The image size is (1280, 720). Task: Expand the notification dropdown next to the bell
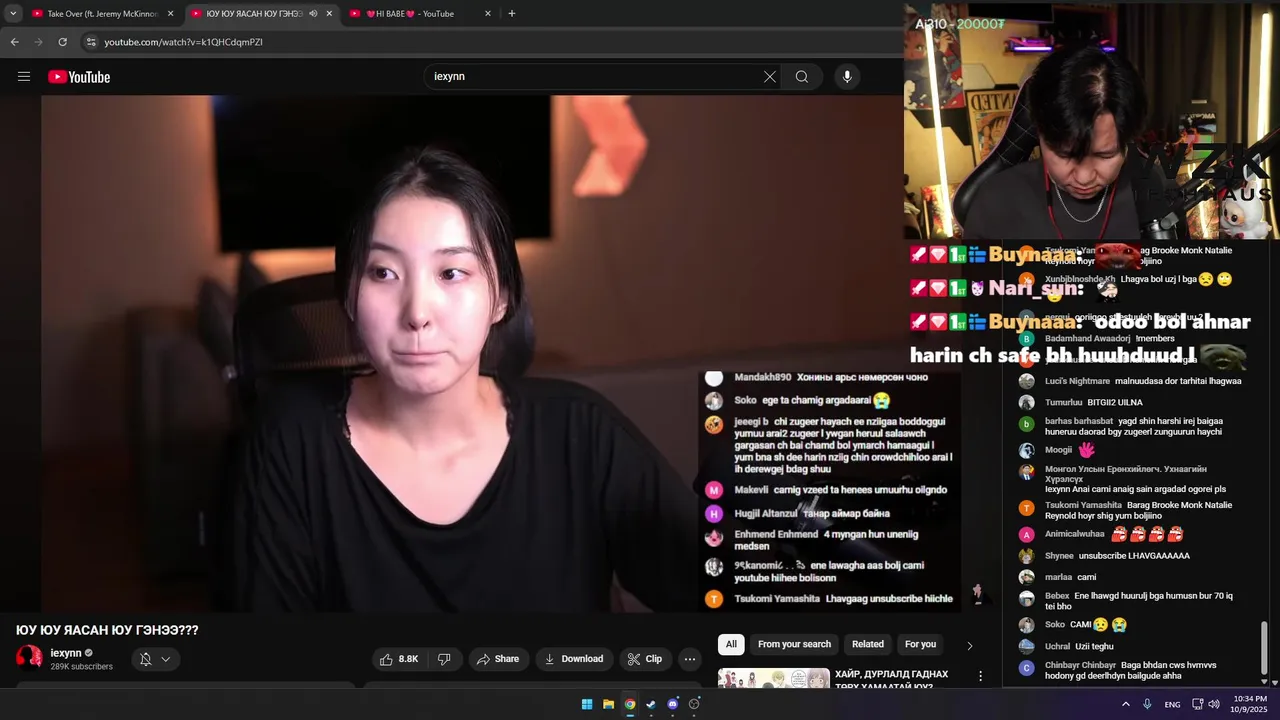pyautogui.click(x=166, y=659)
